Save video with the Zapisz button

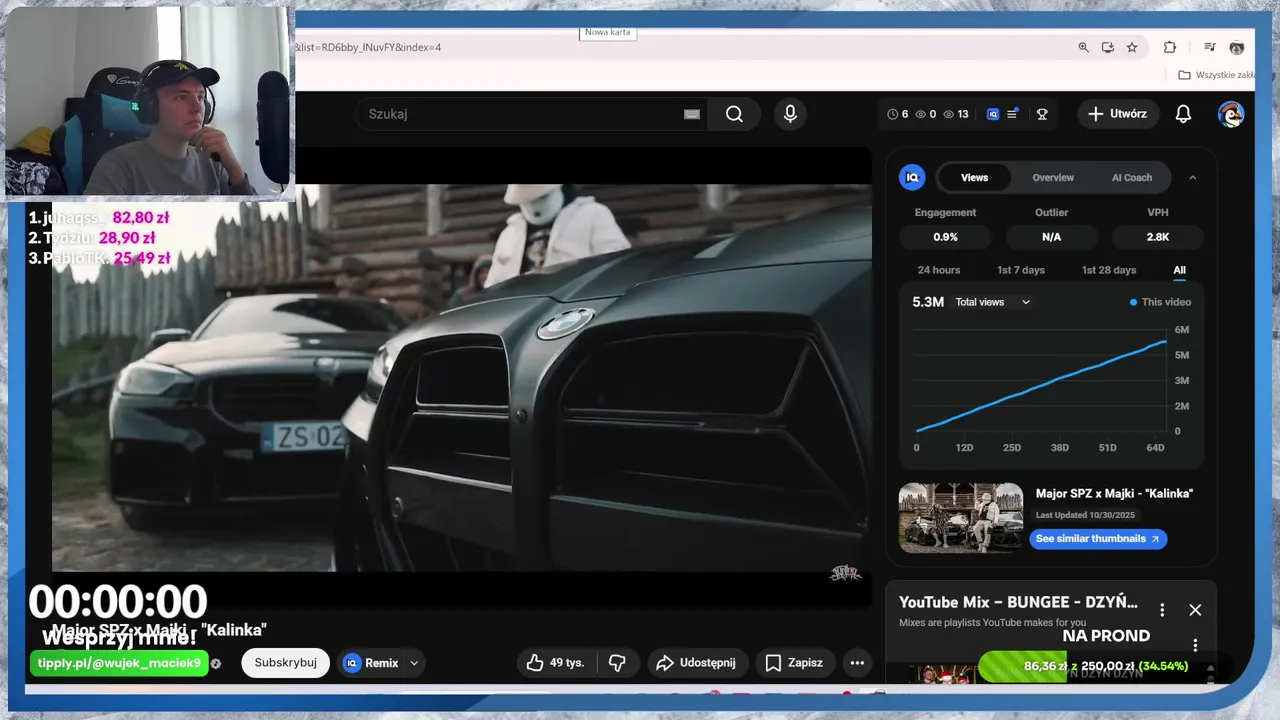[x=795, y=662]
